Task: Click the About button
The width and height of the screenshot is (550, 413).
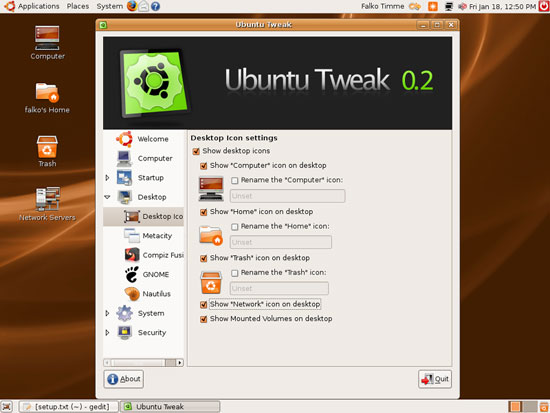Action: click(x=123, y=379)
